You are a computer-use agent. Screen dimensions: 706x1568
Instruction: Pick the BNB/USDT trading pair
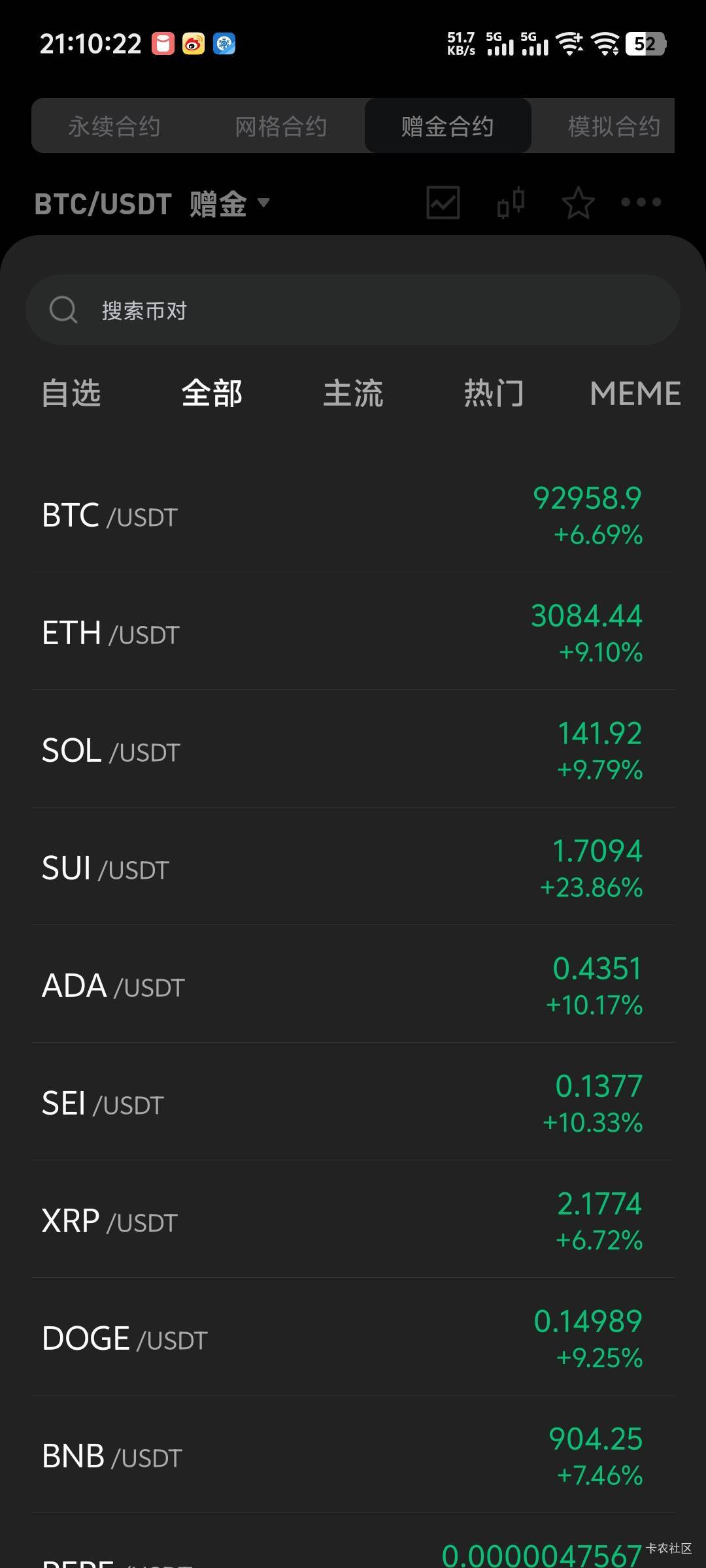click(x=353, y=1455)
